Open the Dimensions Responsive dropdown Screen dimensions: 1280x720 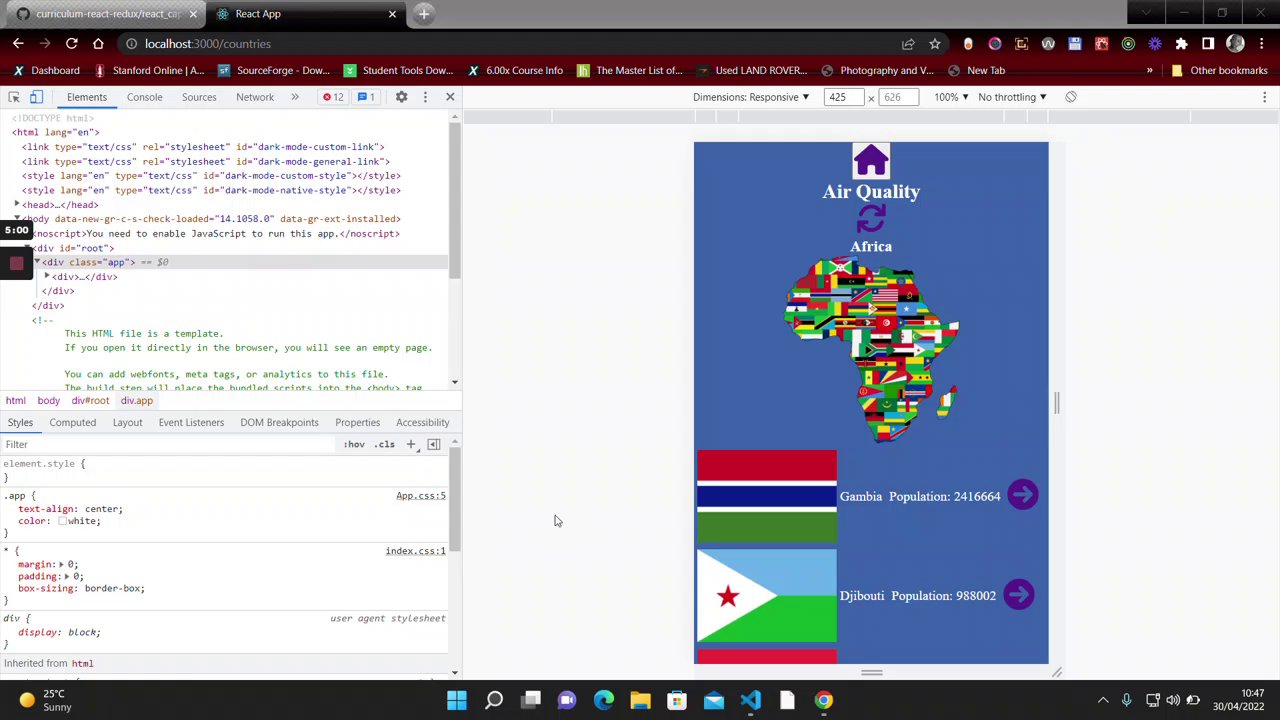click(751, 97)
